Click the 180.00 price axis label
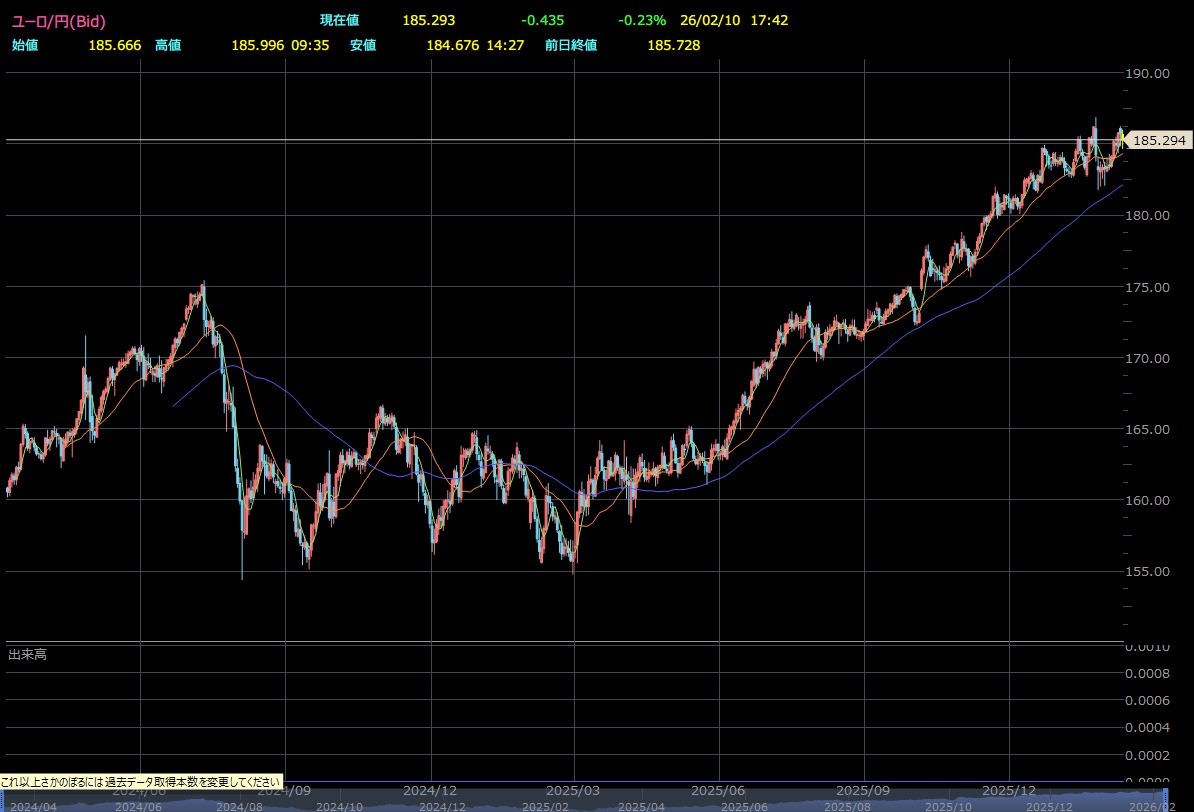The width and height of the screenshot is (1194, 812). 1148,216
